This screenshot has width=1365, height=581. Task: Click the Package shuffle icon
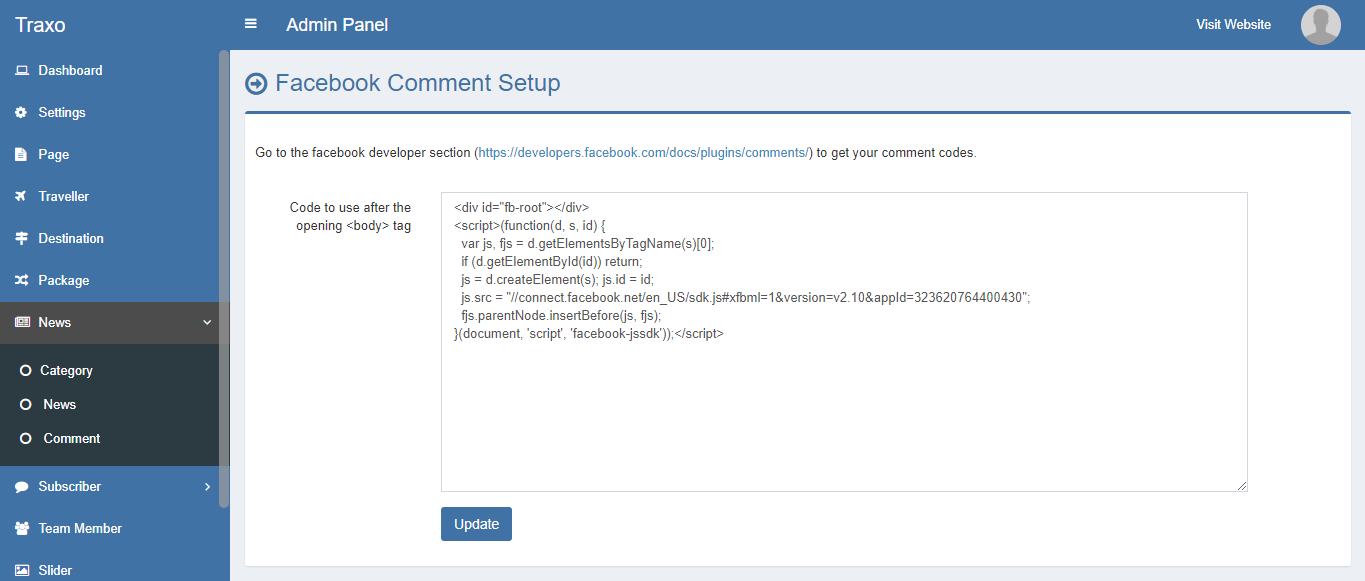pyautogui.click(x=21, y=281)
